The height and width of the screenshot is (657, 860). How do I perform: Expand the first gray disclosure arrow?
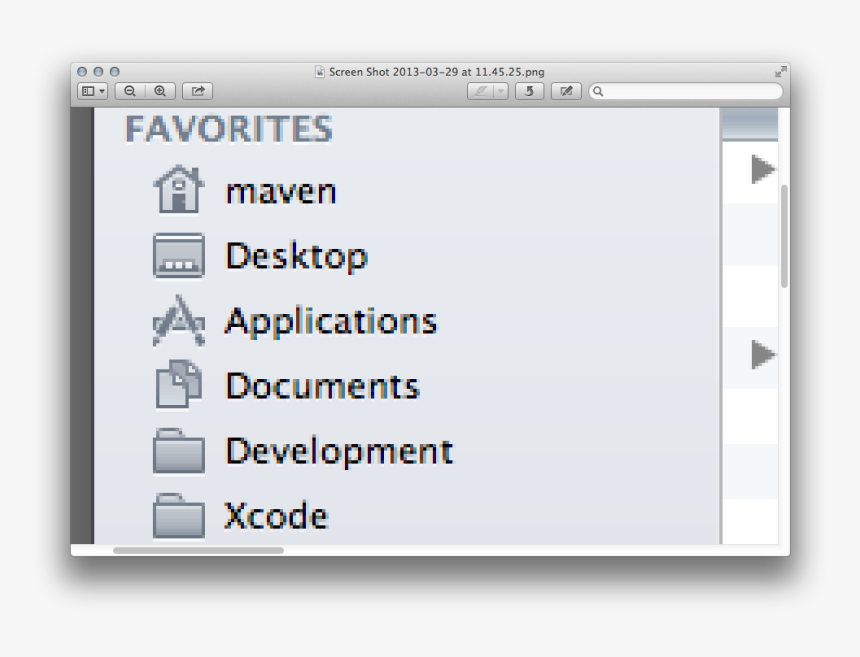pyautogui.click(x=761, y=169)
